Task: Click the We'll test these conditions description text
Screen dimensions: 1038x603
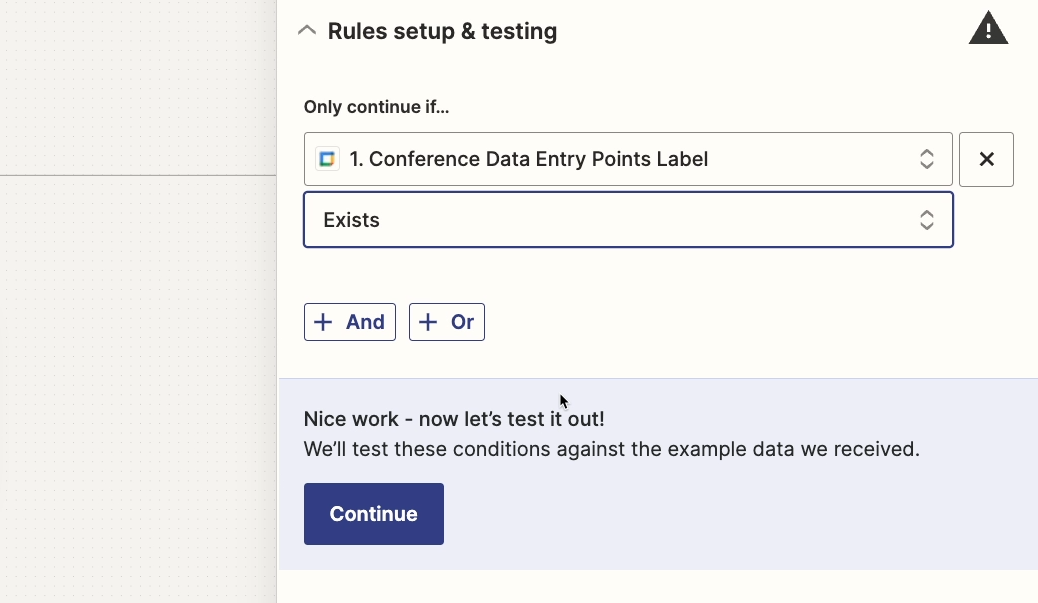Action: tap(611, 449)
